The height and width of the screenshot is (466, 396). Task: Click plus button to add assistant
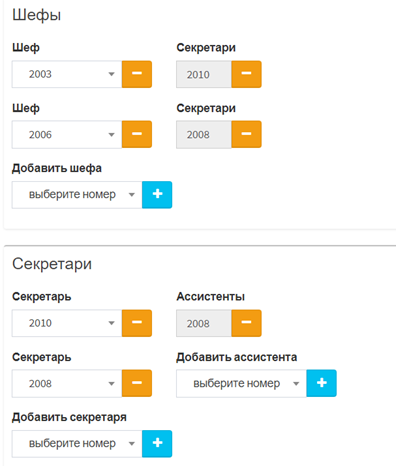[x=321, y=383]
